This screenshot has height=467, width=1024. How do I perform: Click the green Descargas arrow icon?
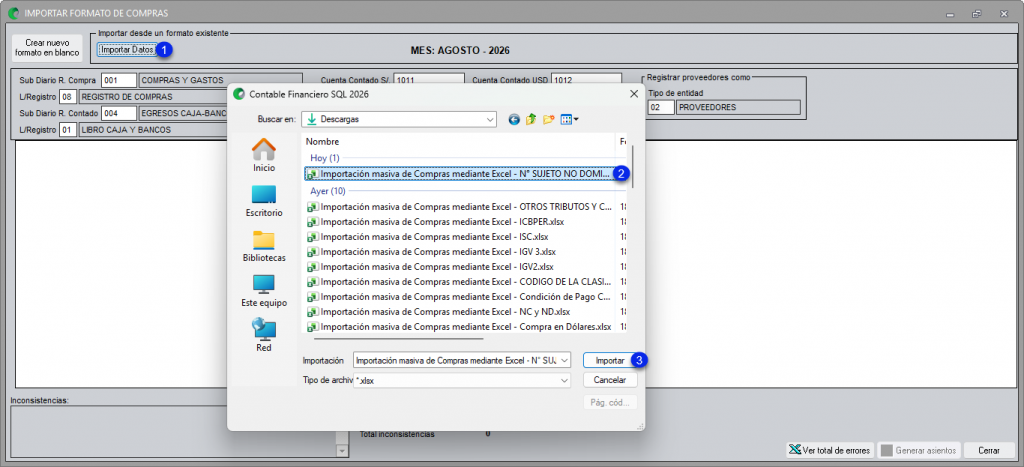tap(312, 120)
